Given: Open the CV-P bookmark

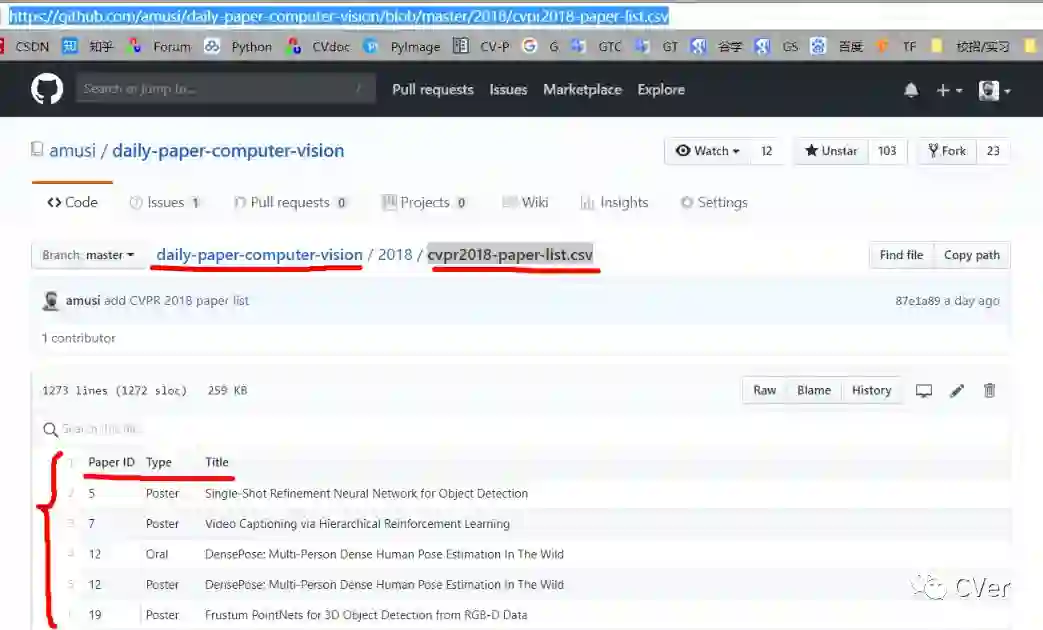Looking at the screenshot, I should pos(481,46).
